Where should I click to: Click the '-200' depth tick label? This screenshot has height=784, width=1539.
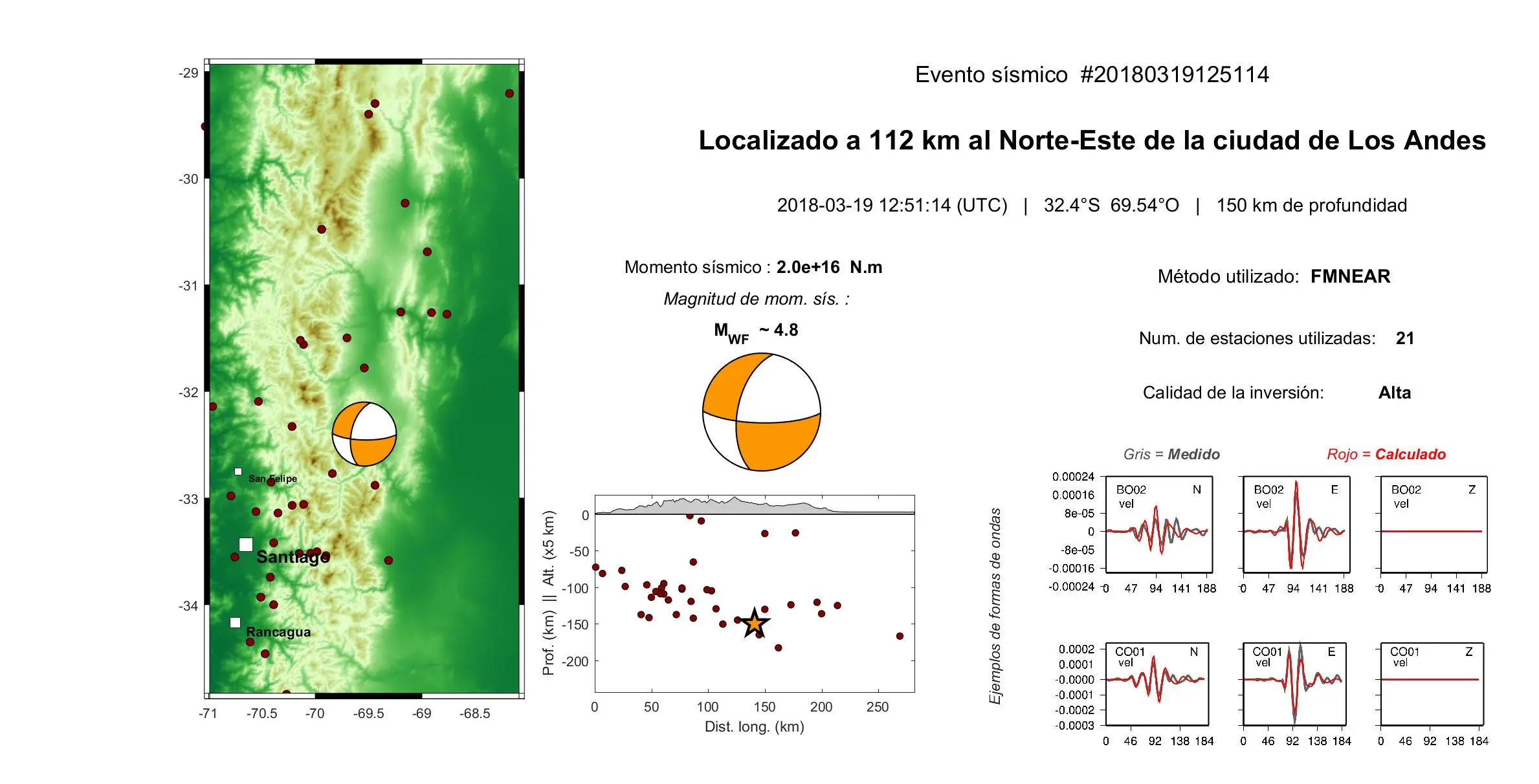point(575,661)
